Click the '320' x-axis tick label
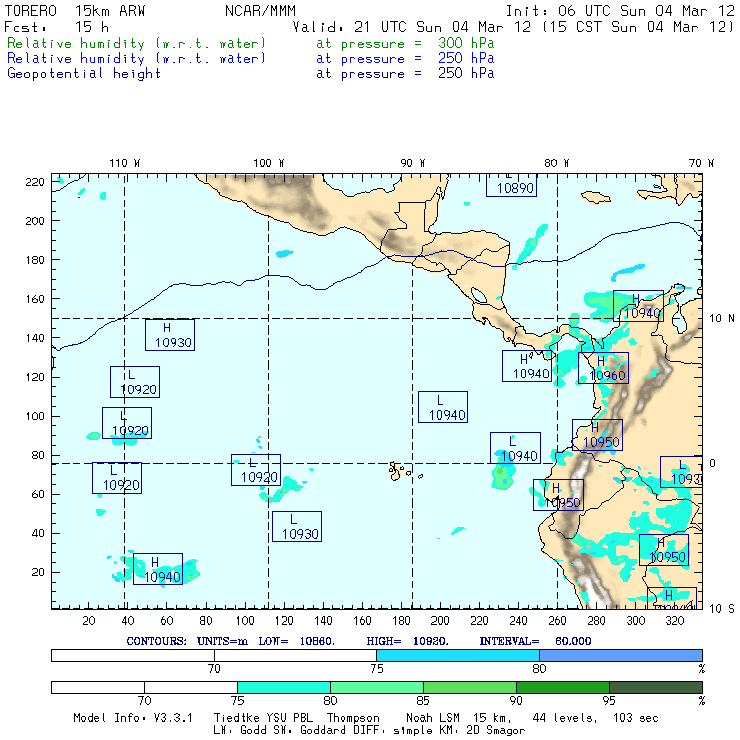 pyautogui.click(x=674, y=621)
